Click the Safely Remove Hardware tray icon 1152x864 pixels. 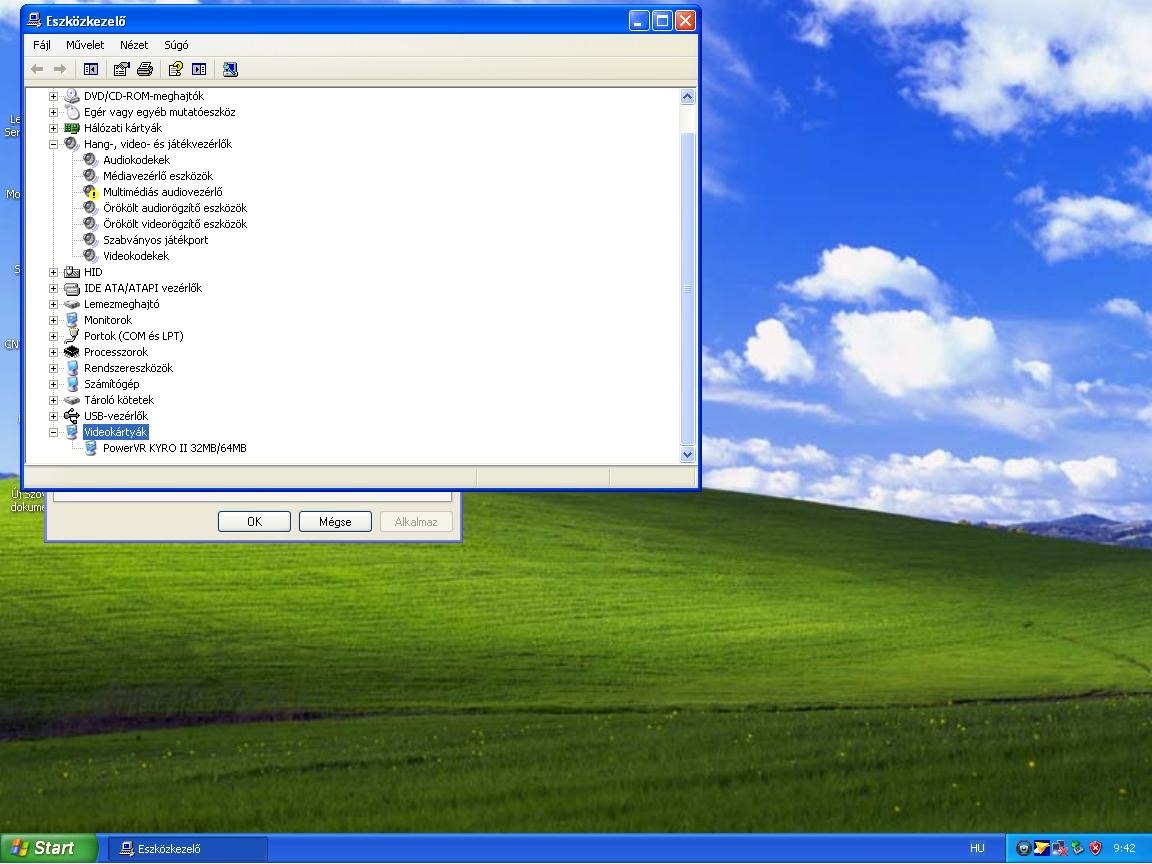coord(1078,849)
